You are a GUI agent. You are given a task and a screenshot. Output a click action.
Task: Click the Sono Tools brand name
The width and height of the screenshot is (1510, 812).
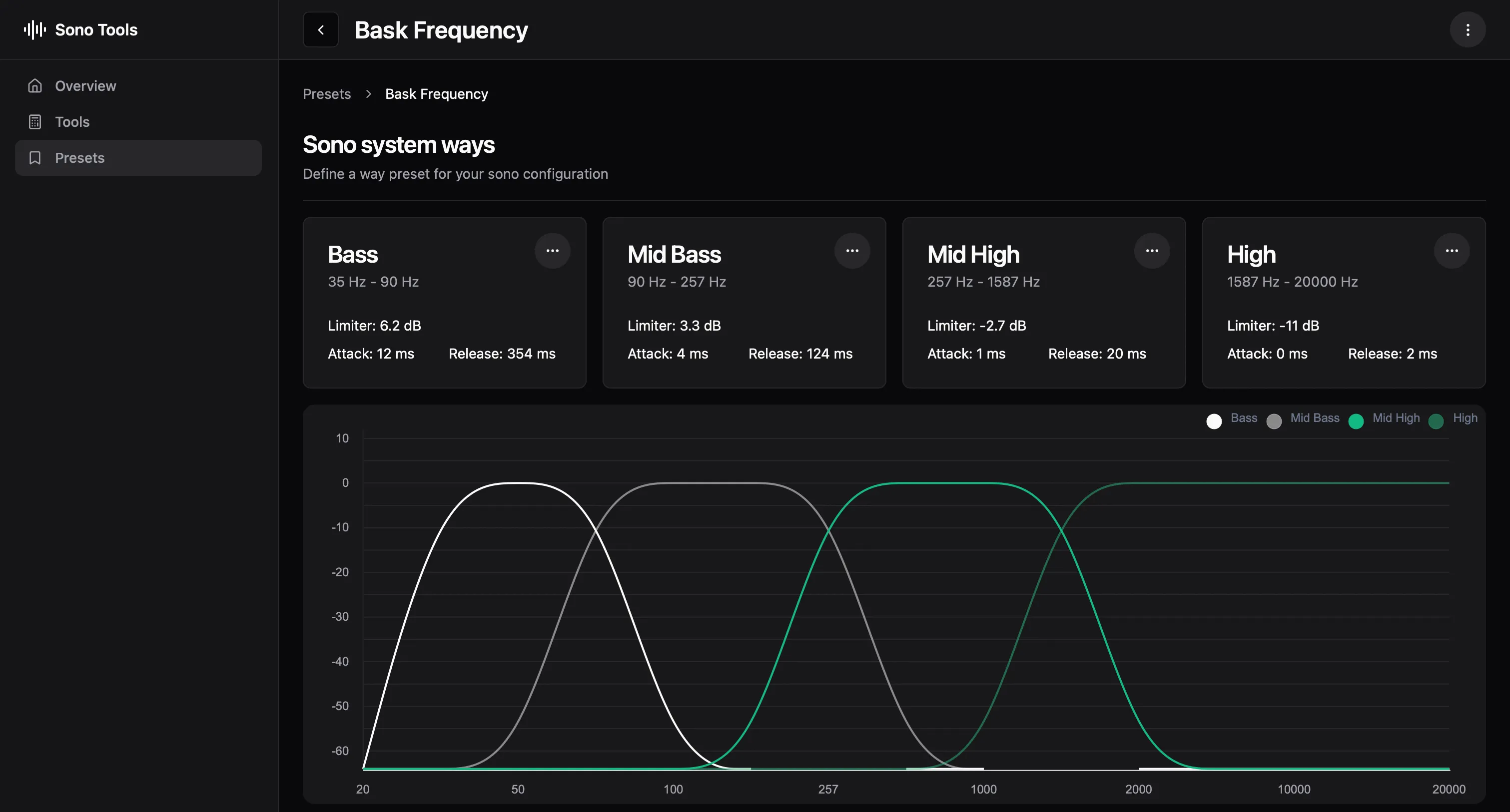coord(96,29)
